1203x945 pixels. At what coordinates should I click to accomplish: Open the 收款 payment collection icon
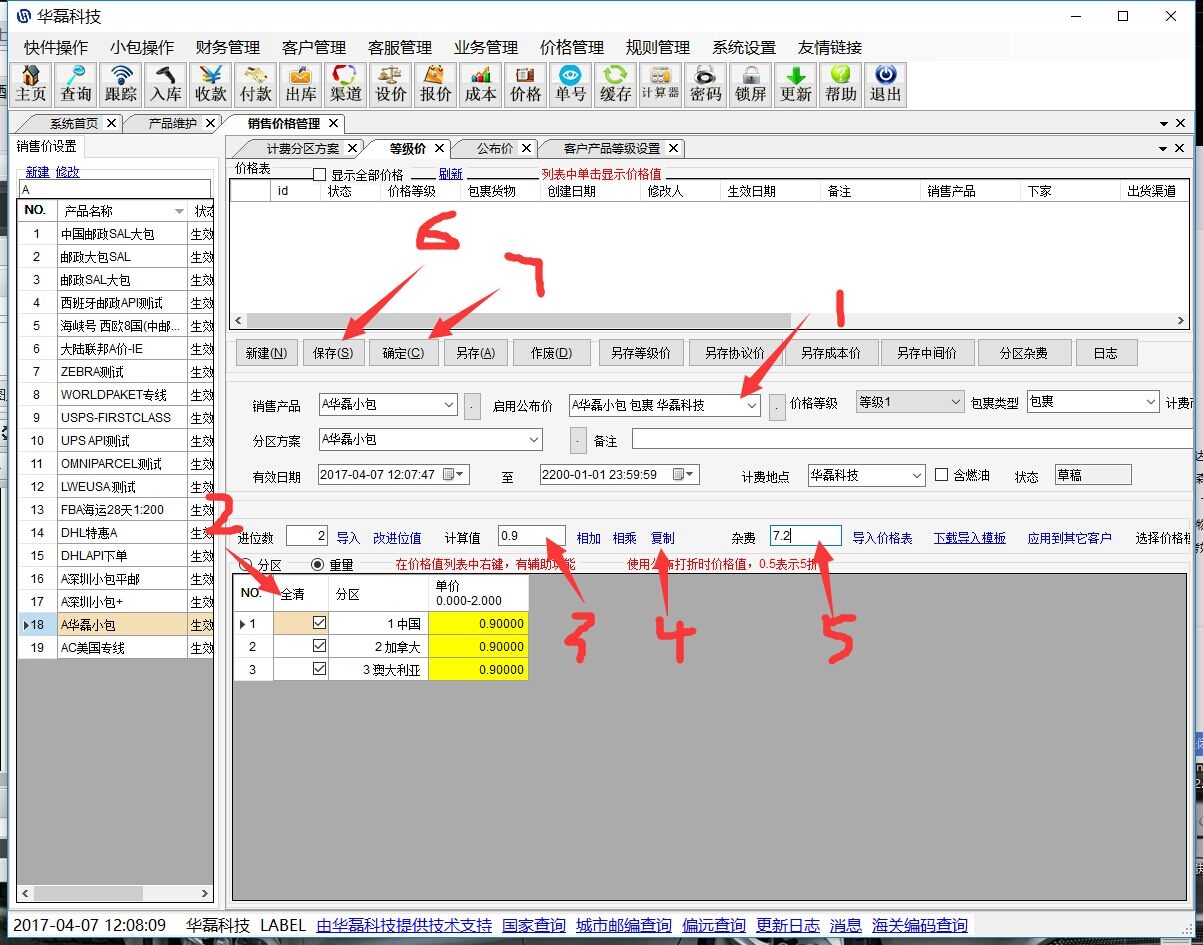click(211, 83)
